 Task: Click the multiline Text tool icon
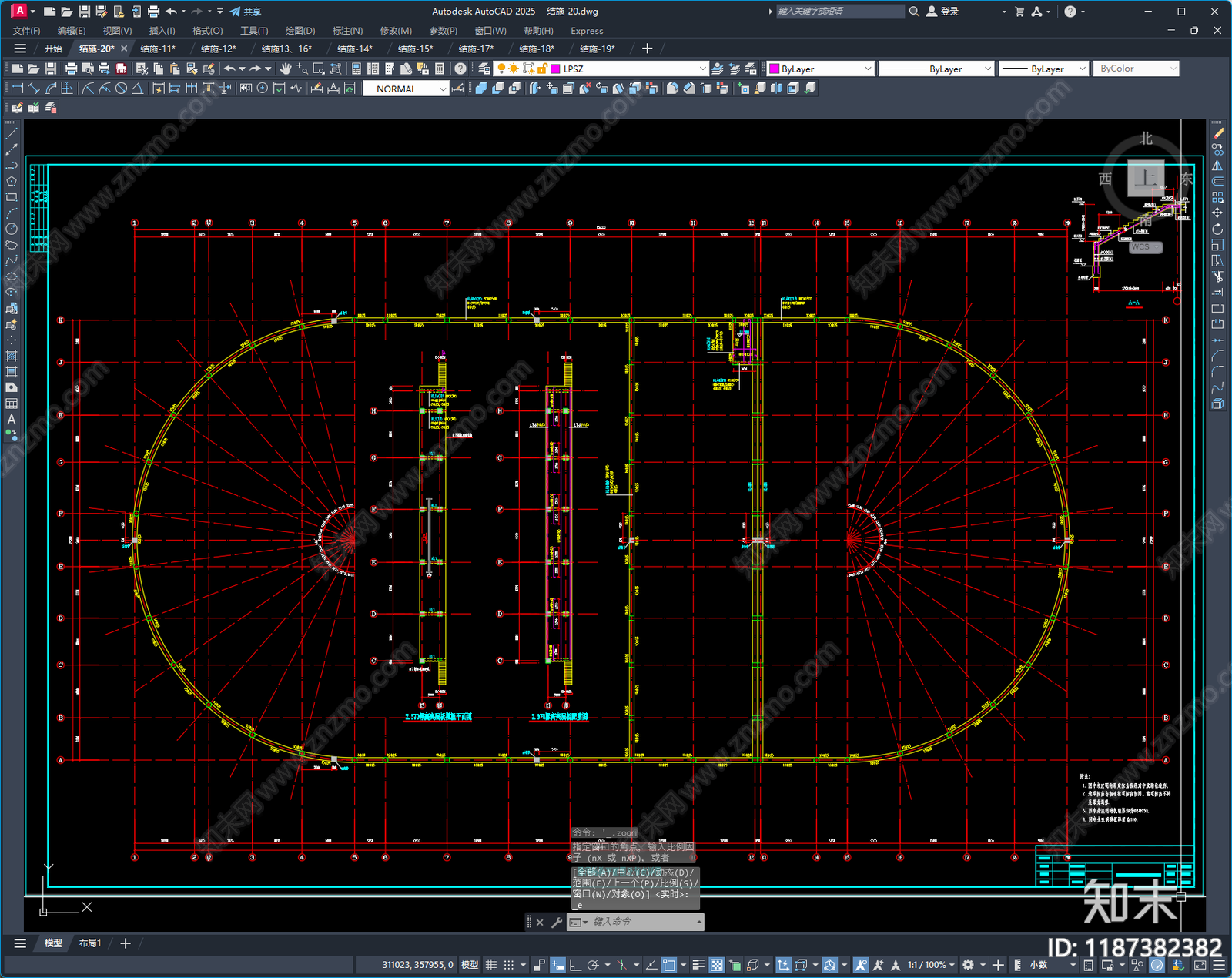12,420
